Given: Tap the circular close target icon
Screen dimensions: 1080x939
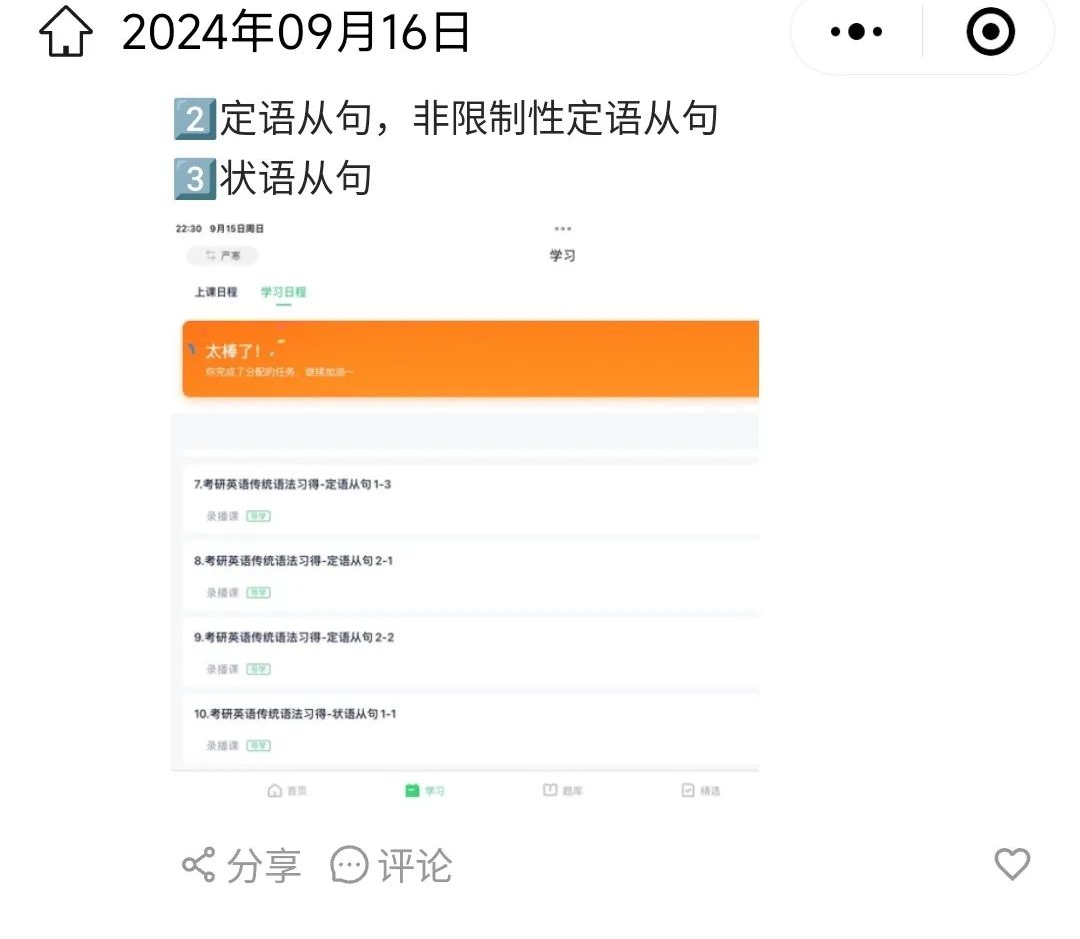Looking at the screenshot, I should (x=990, y=32).
